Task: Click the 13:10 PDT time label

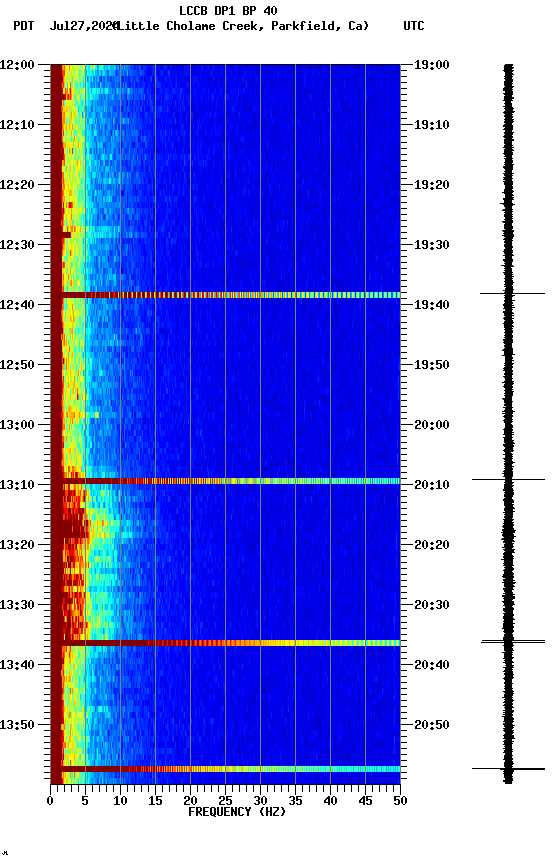Action: [x=17, y=485]
